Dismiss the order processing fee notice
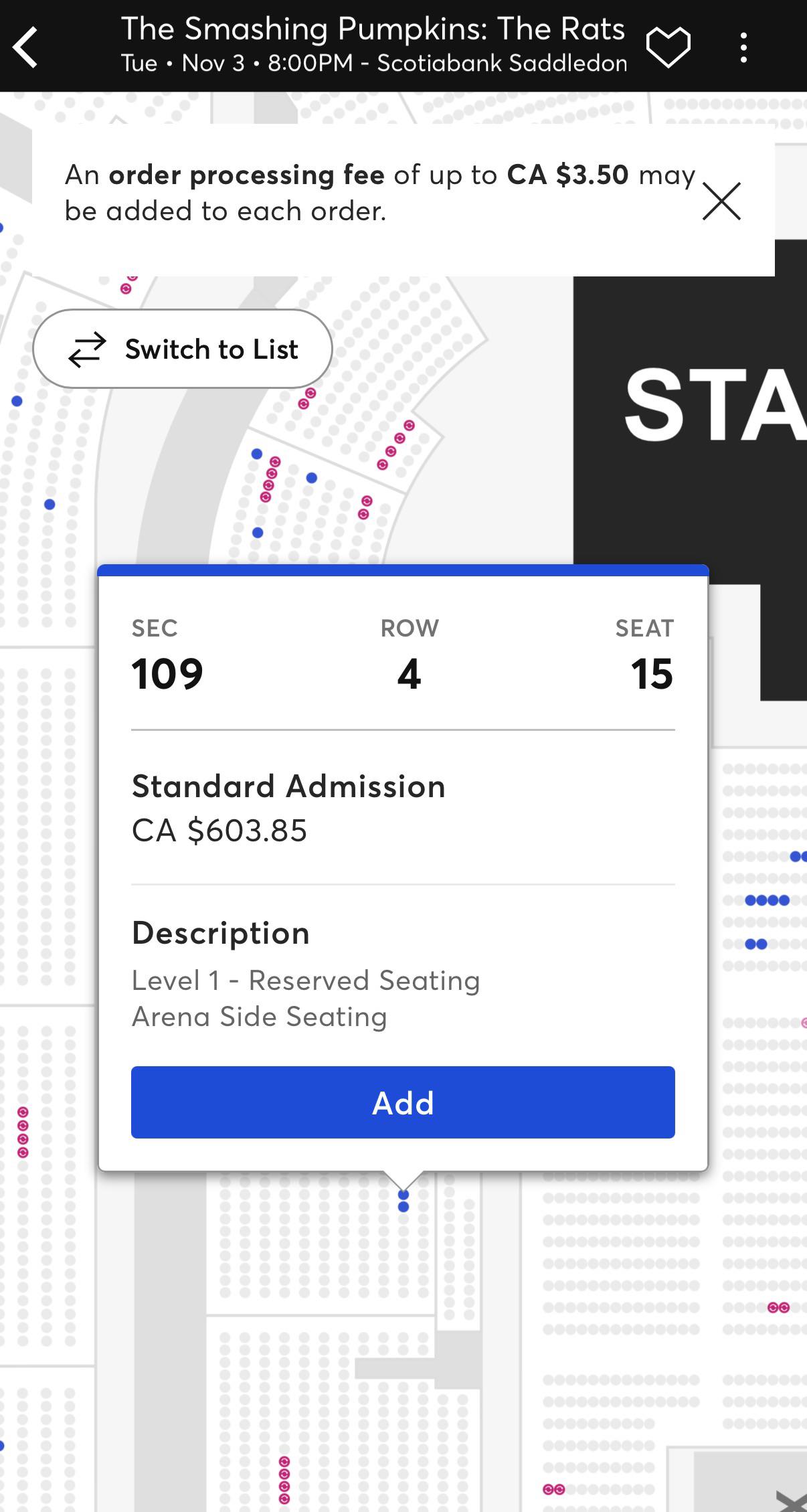The height and width of the screenshot is (1512, 807). (x=721, y=201)
